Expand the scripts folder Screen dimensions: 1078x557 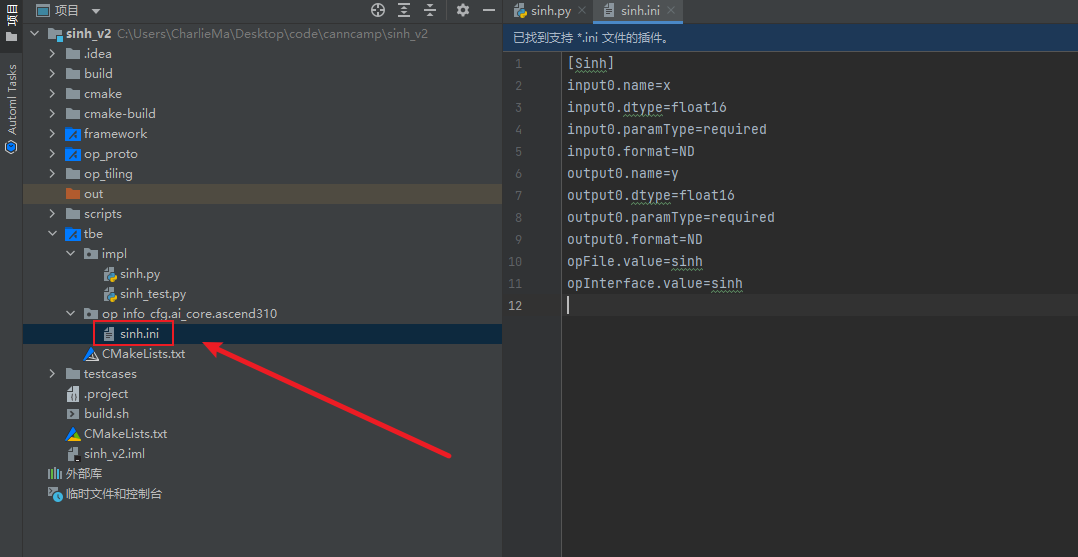tap(52, 214)
